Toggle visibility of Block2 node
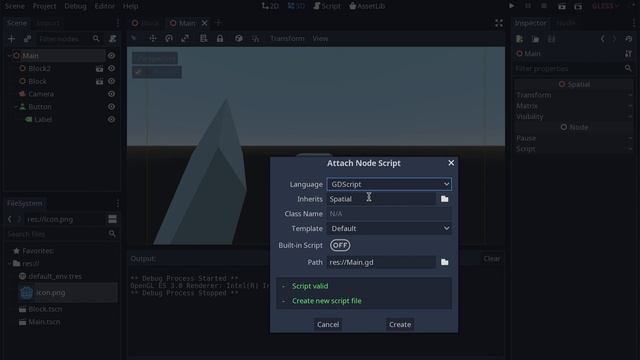Image resolution: width=640 pixels, height=360 pixels. click(x=111, y=69)
